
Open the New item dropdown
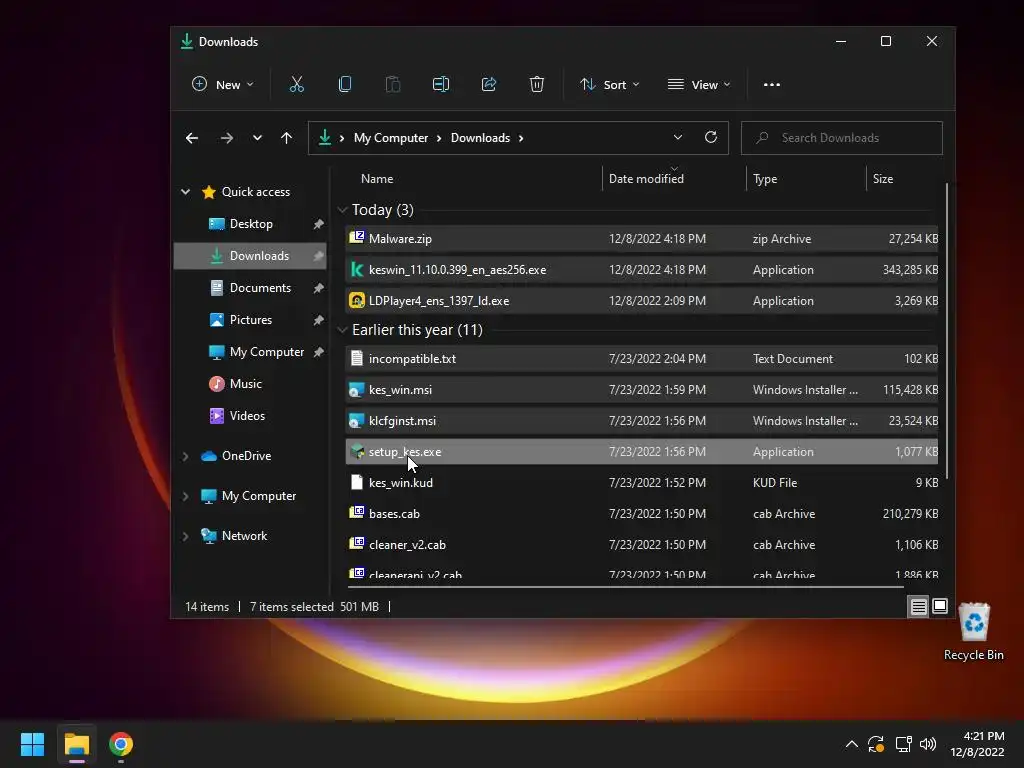(x=223, y=84)
